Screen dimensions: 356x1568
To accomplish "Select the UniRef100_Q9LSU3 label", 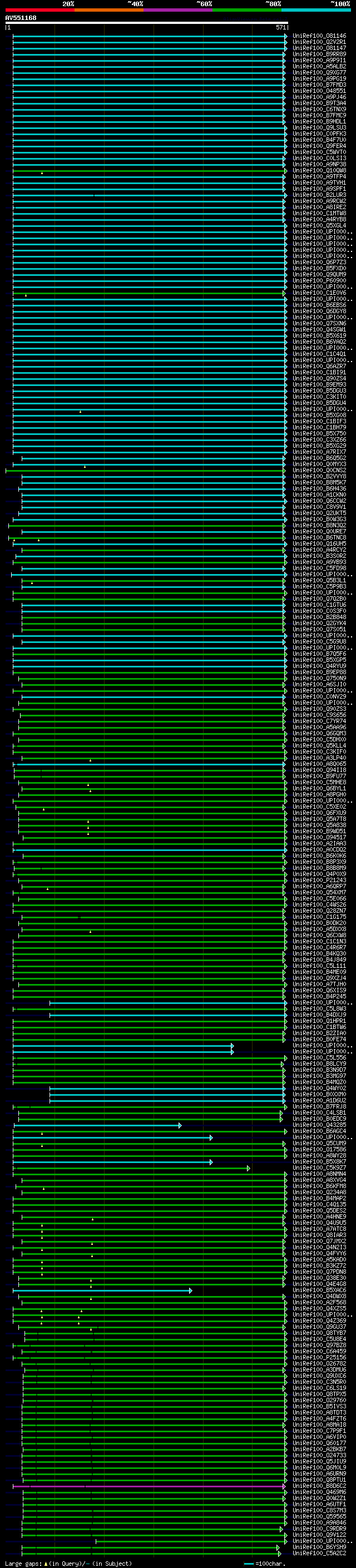I will coord(319,127).
